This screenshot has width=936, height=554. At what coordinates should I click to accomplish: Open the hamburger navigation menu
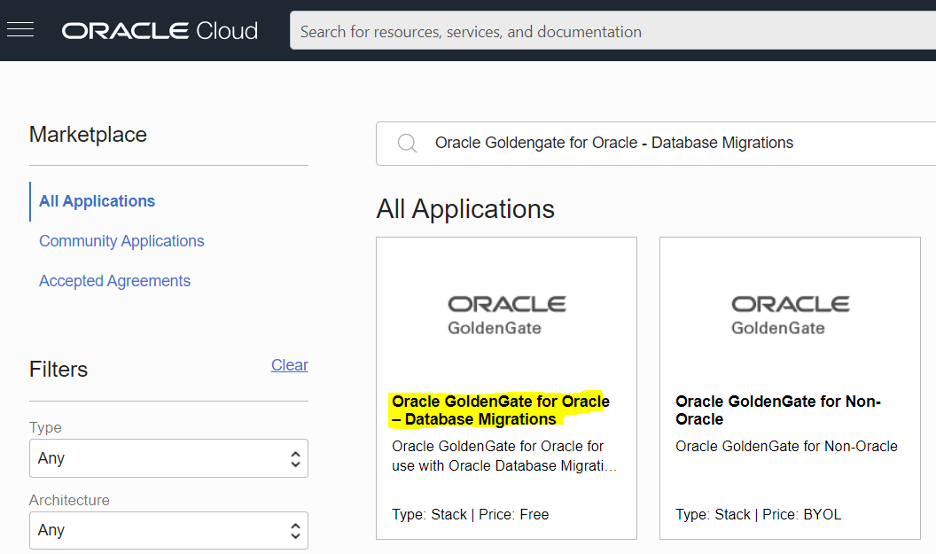point(20,29)
